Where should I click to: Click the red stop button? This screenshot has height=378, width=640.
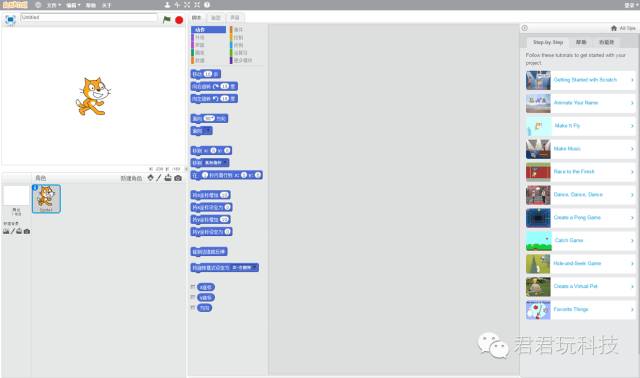pos(179,20)
